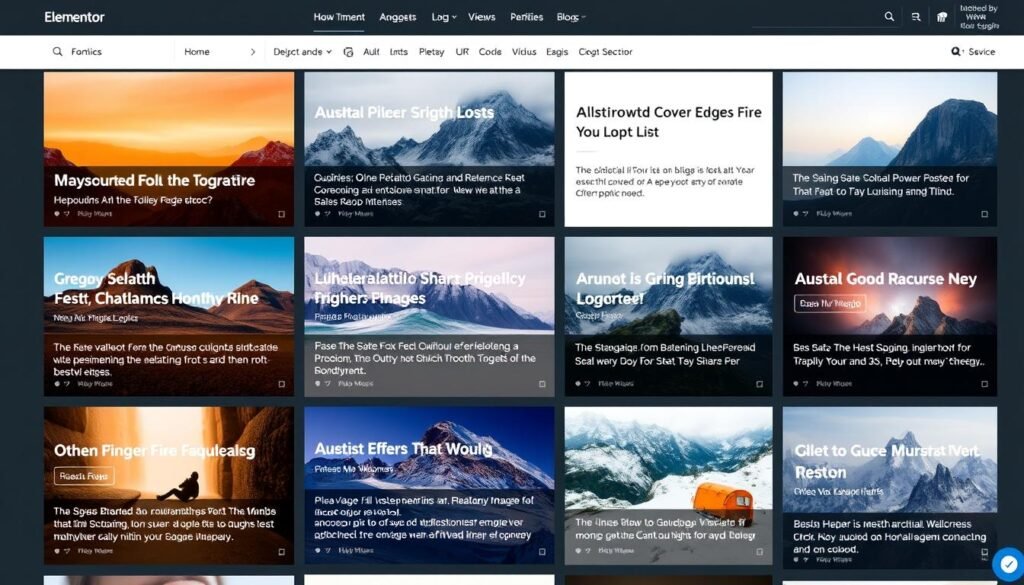
Task: Click the circular icon left of Ault
Action: pyautogui.click(x=348, y=52)
